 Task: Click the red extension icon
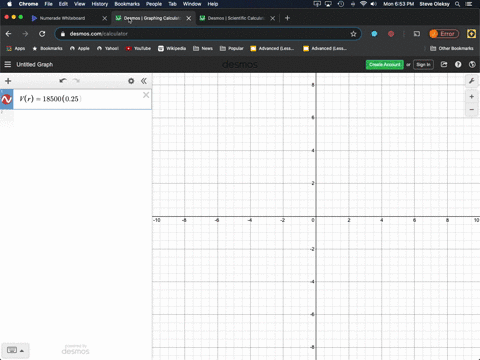tap(391, 34)
